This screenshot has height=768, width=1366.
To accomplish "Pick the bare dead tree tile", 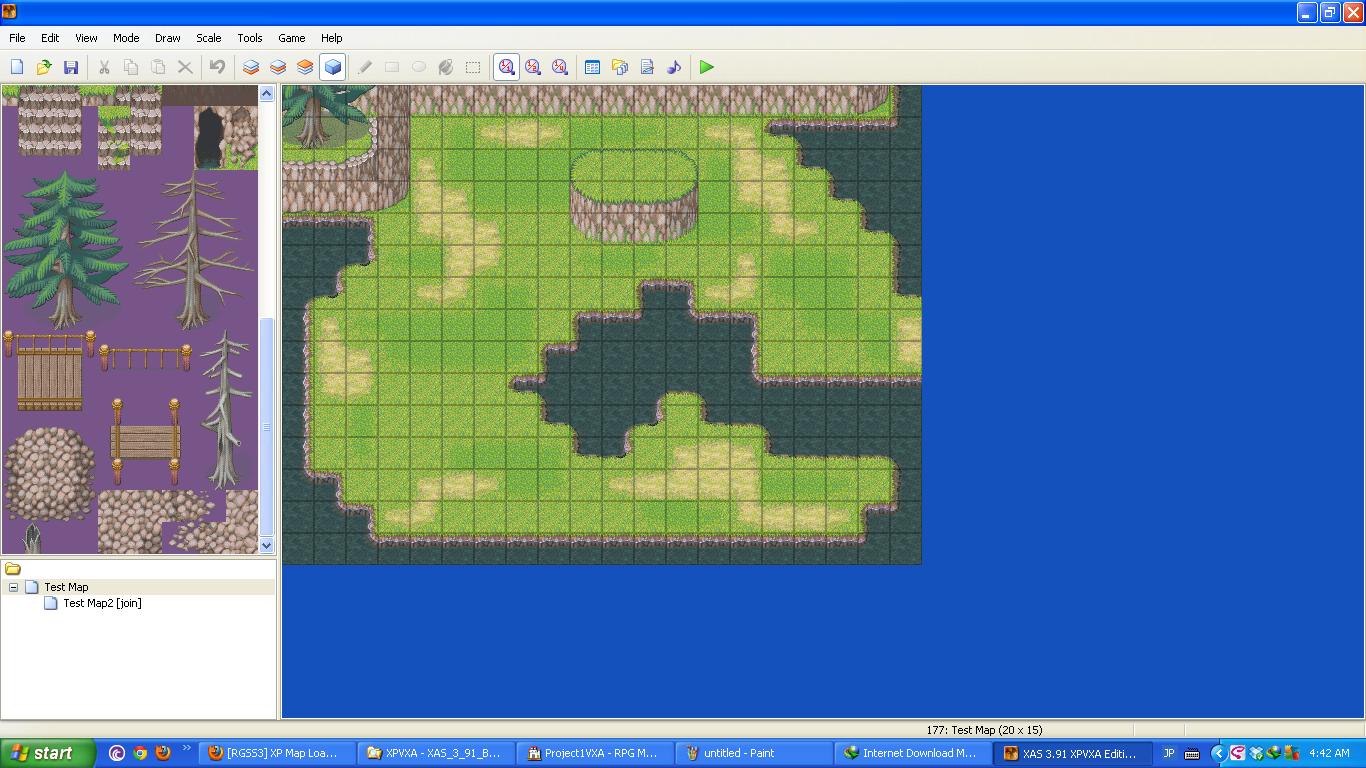I will (x=192, y=250).
